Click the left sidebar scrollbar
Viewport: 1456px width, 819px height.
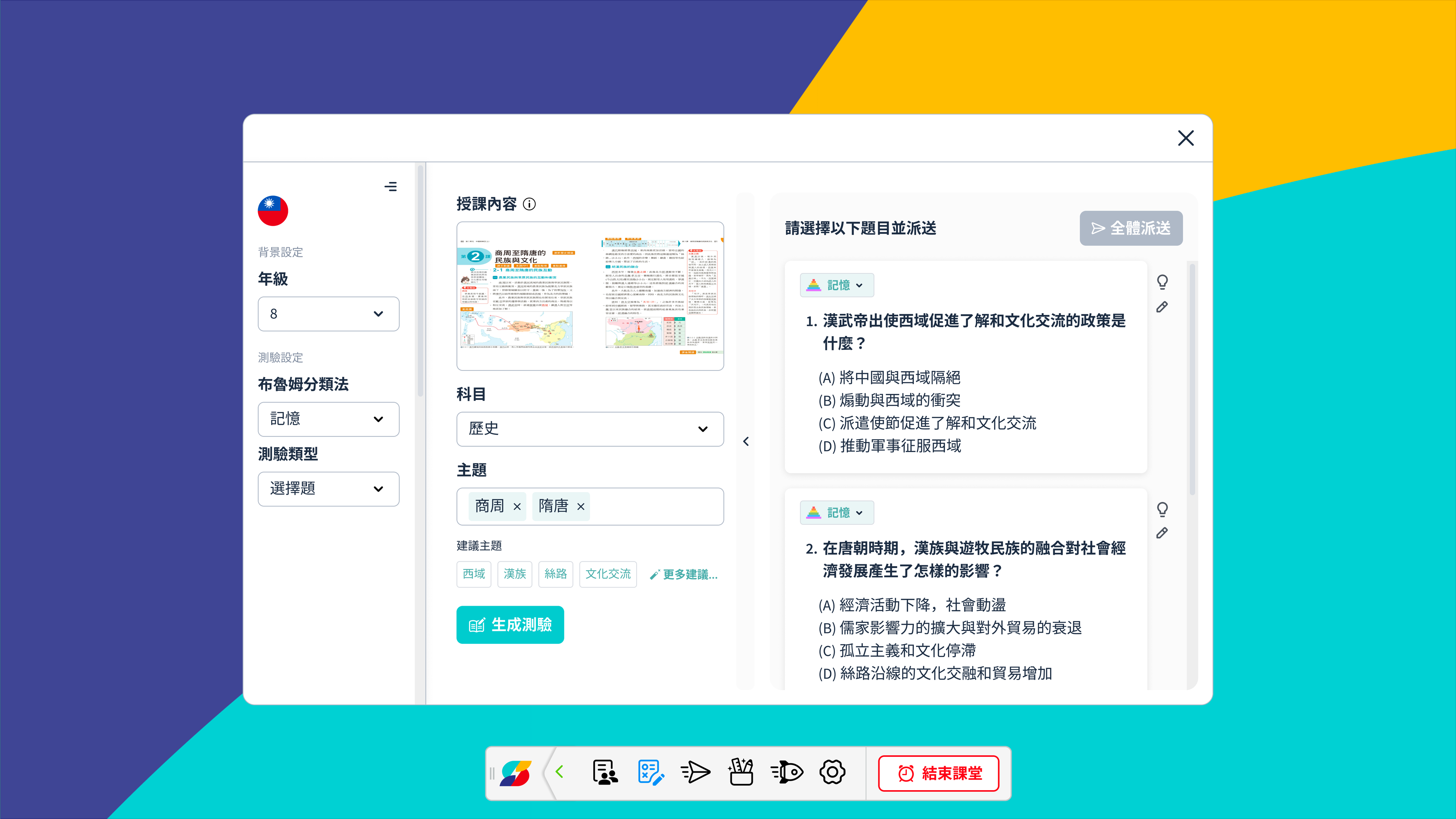coord(420,282)
